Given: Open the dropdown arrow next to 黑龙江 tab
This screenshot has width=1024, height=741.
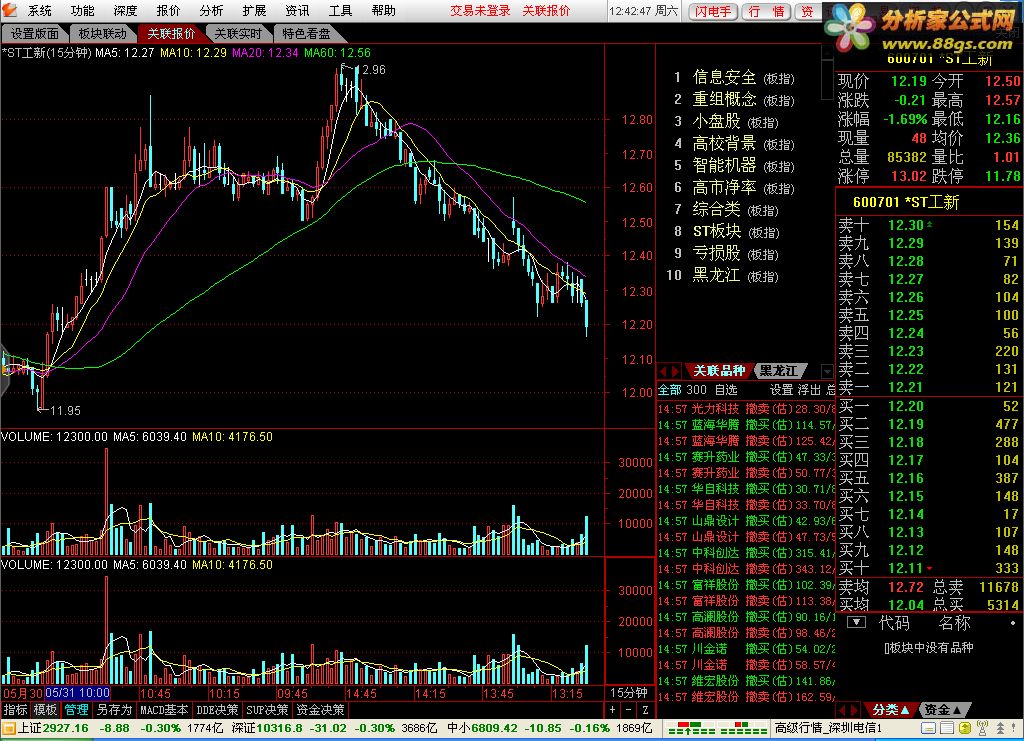Looking at the screenshot, I should (827, 371).
